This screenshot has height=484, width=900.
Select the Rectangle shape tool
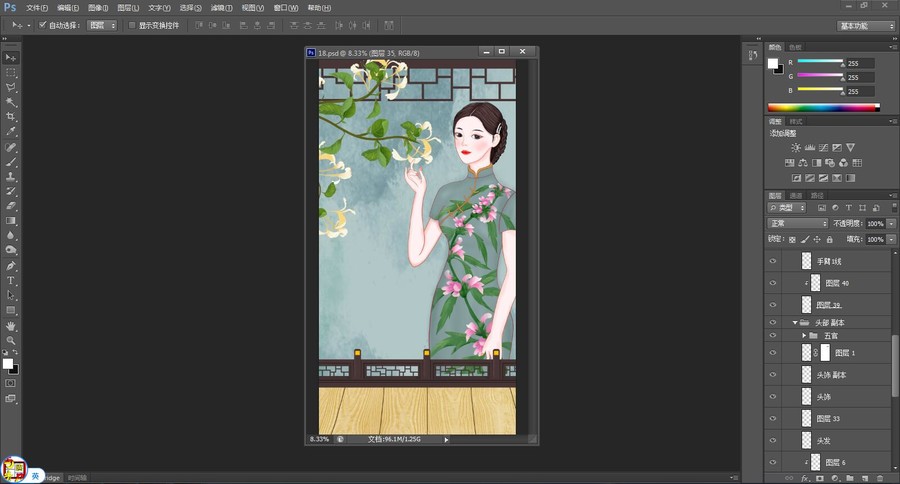[10, 310]
